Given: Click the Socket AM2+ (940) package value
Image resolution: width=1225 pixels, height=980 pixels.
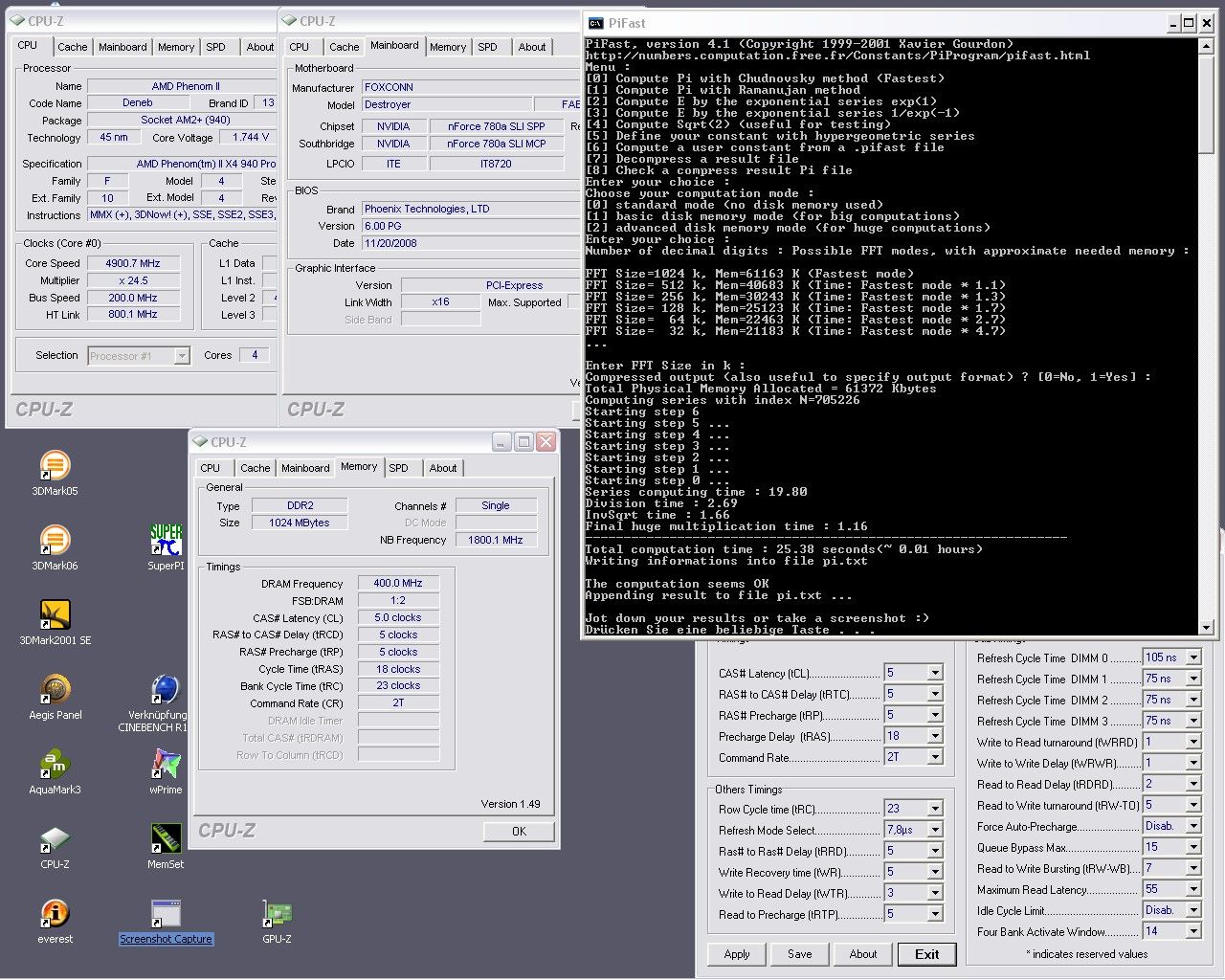Looking at the screenshot, I should [x=183, y=120].
